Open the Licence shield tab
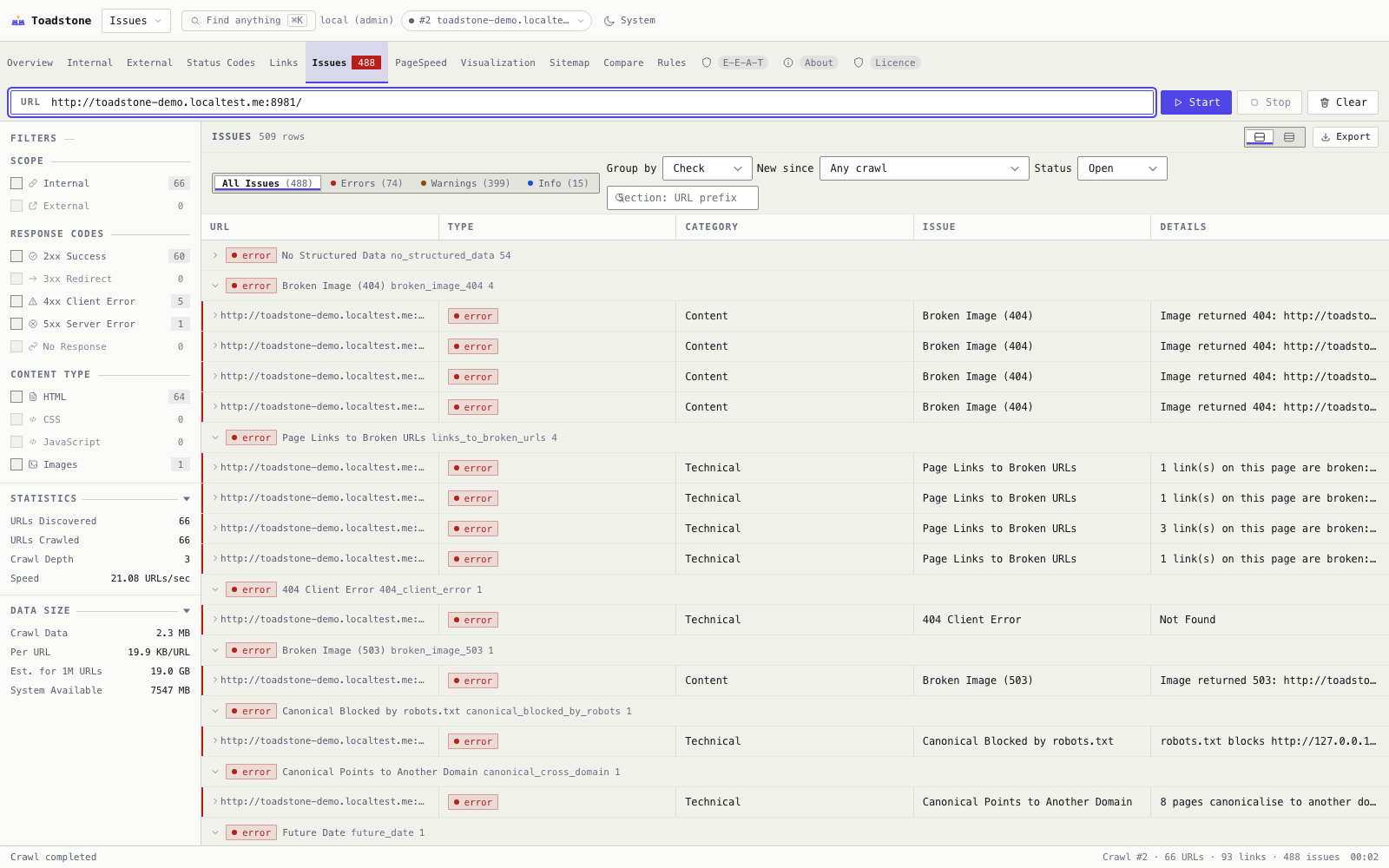The width and height of the screenshot is (1389, 868). (x=886, y=62)
